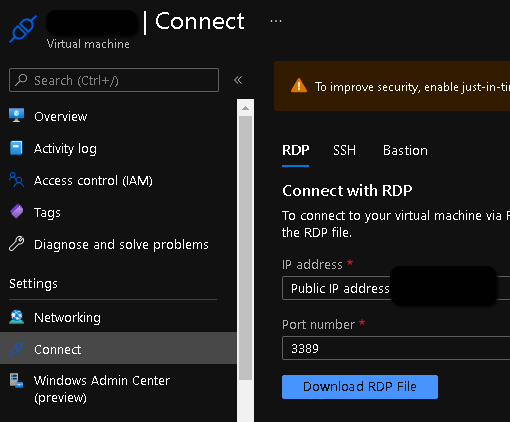This screenshot has width=510, height=422.
Task: Click the Activity log icon
Action: tap(16, 148)
